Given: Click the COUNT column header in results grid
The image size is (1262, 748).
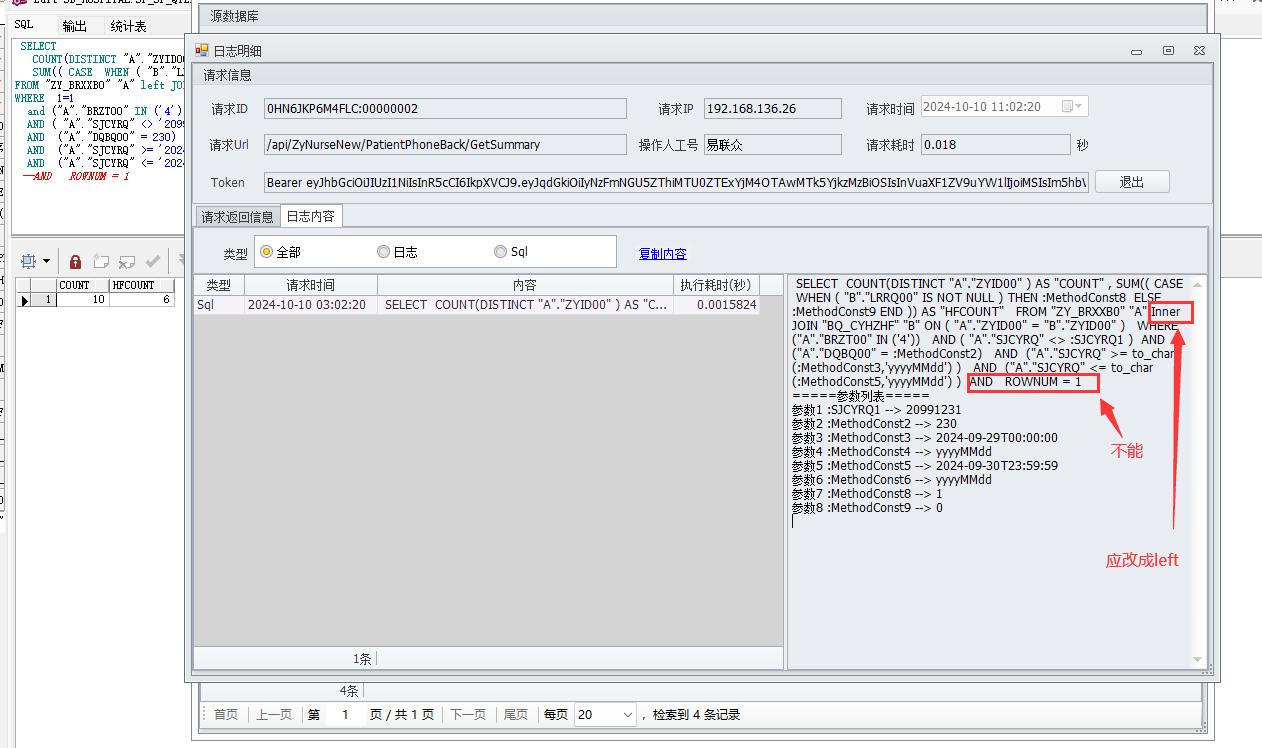Looking at the screenshot, I should 82,285.
